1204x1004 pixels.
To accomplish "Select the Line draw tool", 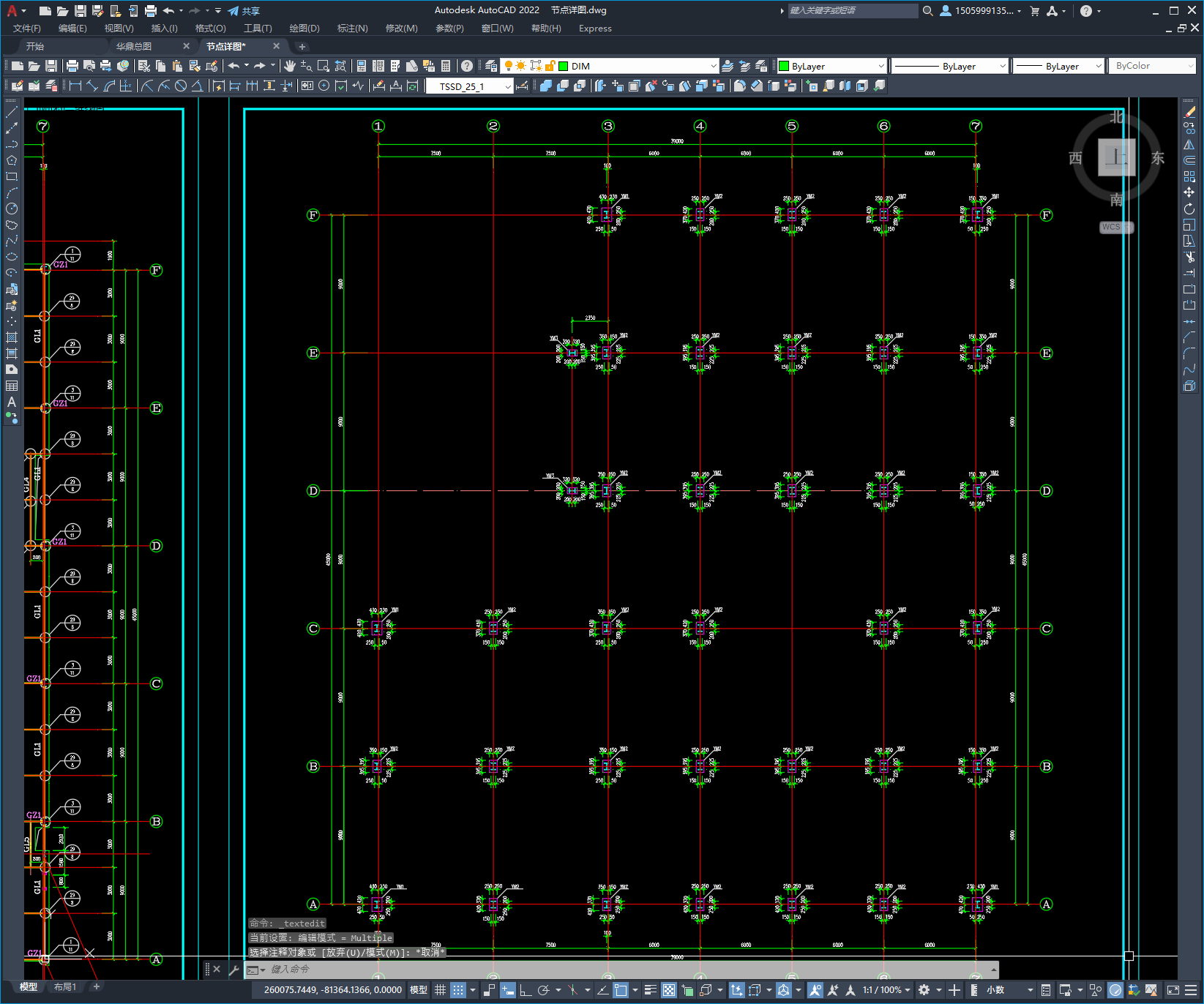I will point(12,112).
